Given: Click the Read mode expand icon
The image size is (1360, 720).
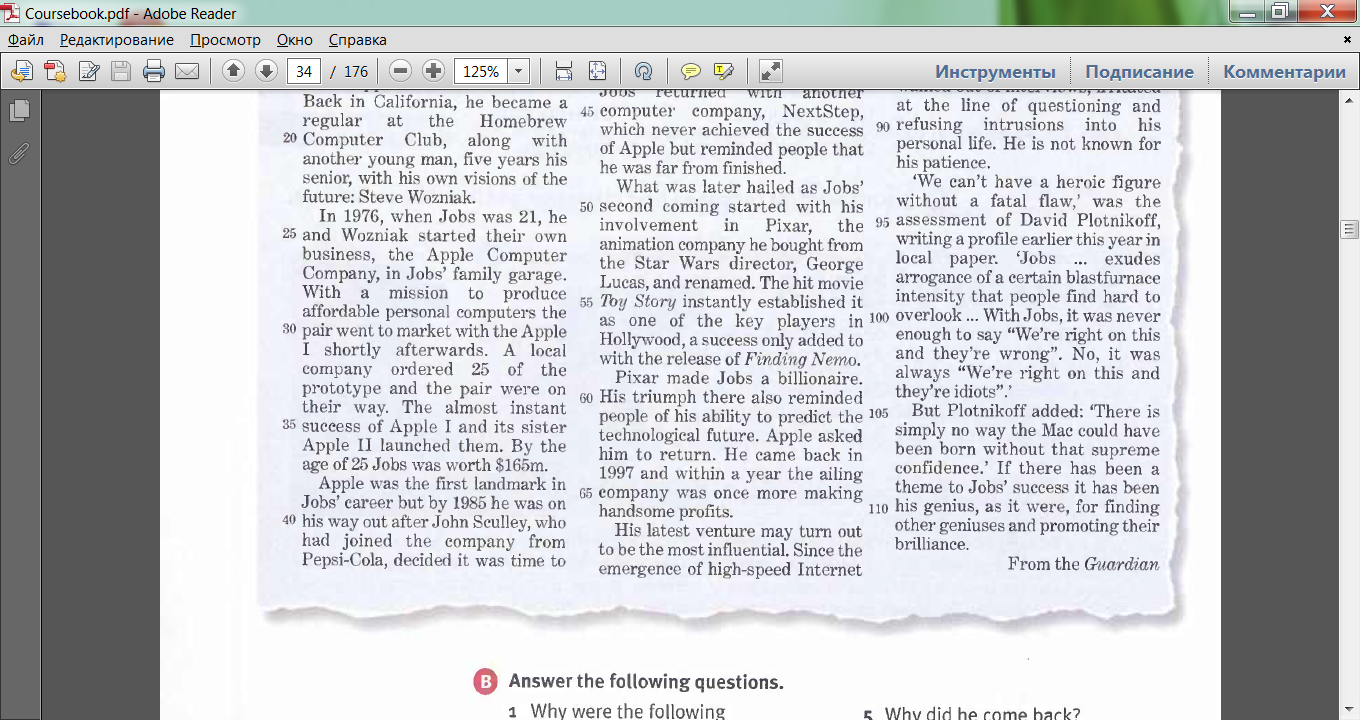Looking at the screenshot, I should coord(770,71).
